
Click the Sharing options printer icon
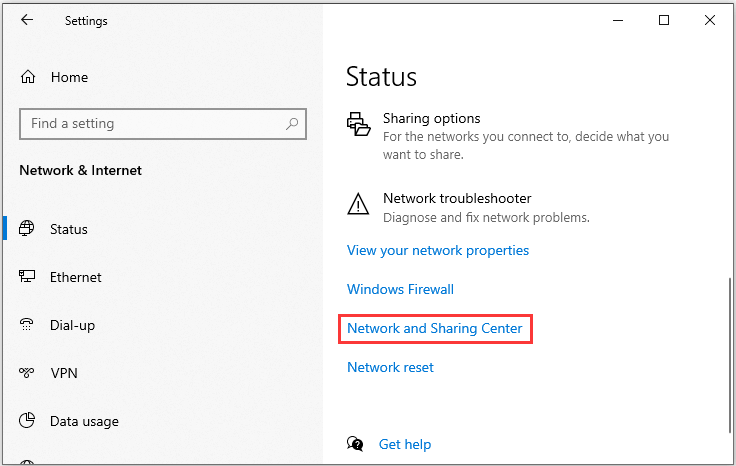tap(358, 124)
